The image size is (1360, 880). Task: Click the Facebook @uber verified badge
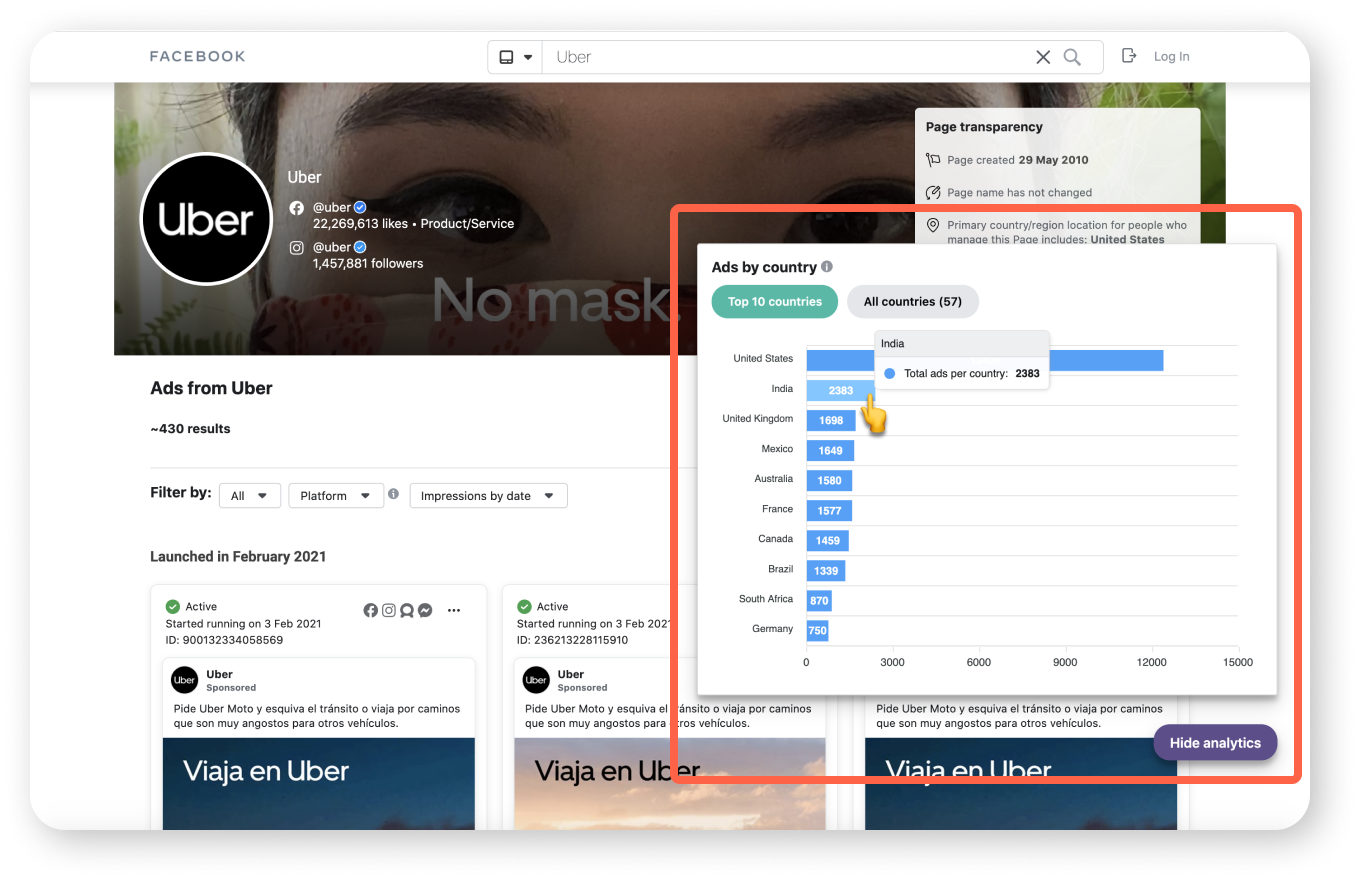coord(360,208)
